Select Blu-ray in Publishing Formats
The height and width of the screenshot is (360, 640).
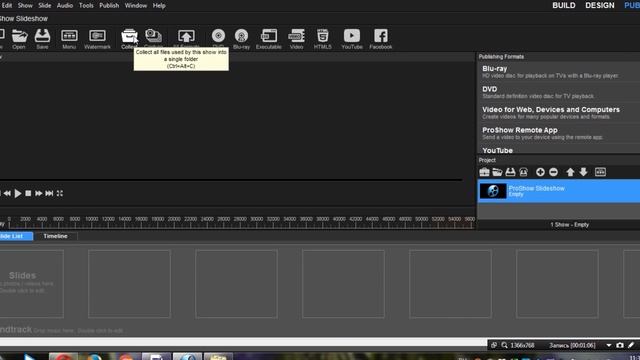click(x=558, y=71)
